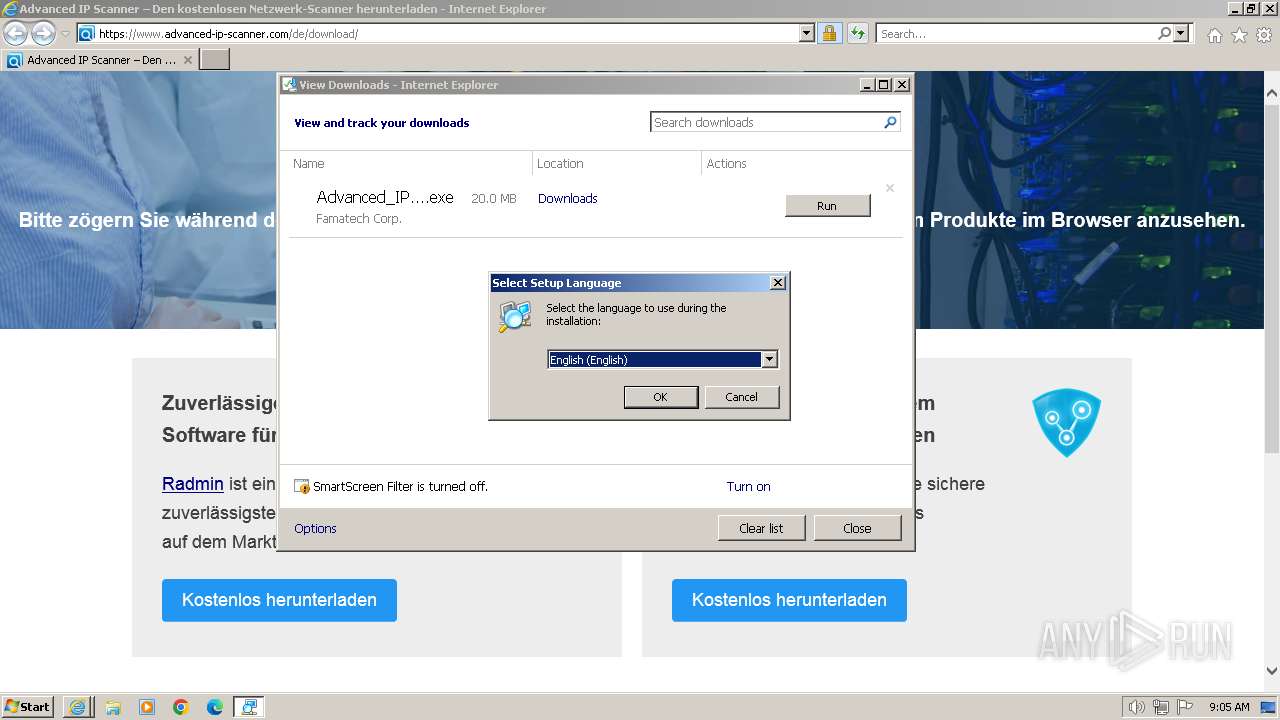Close the View Downloads window via Close button

click(x=857, y=528)
